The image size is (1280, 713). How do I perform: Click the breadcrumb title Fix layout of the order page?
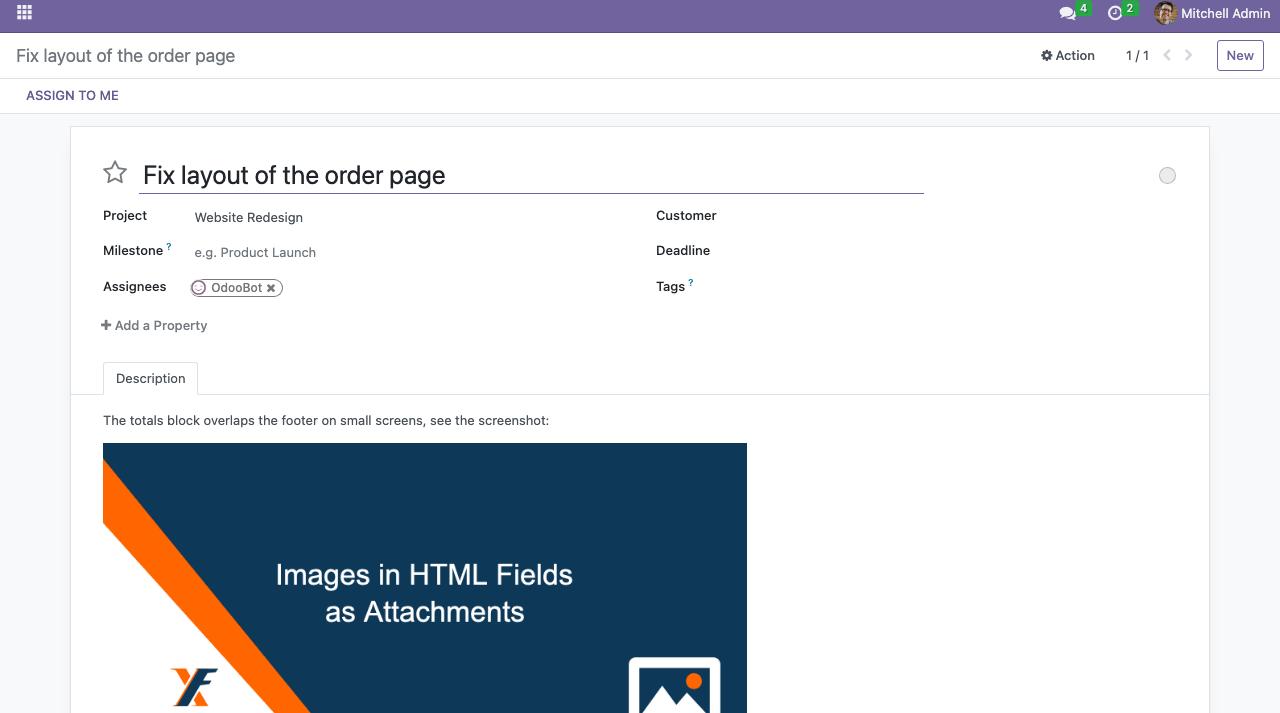[126, 56]
